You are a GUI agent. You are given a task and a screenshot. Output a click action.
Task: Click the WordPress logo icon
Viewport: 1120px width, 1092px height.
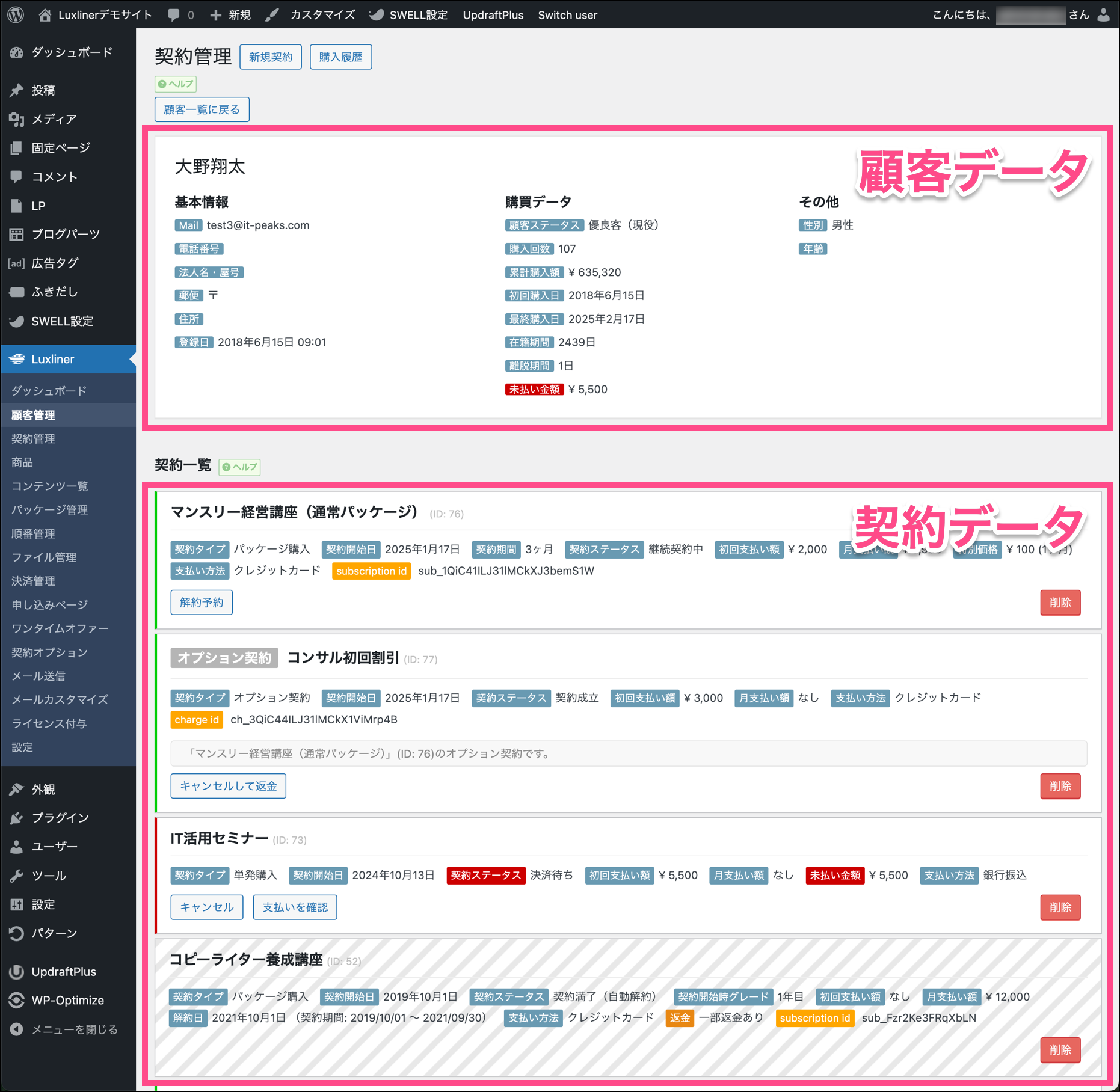pyautogui.click(x=16, y=14)
